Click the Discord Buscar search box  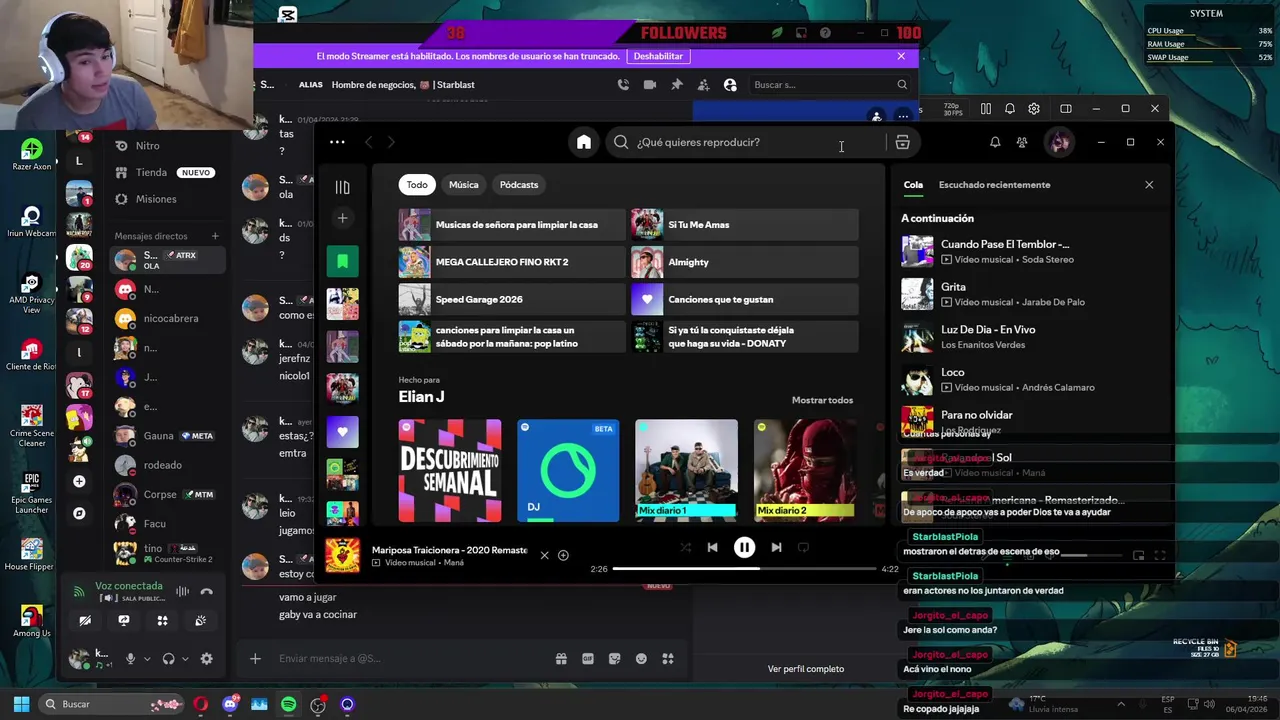[x=830, y=85]
